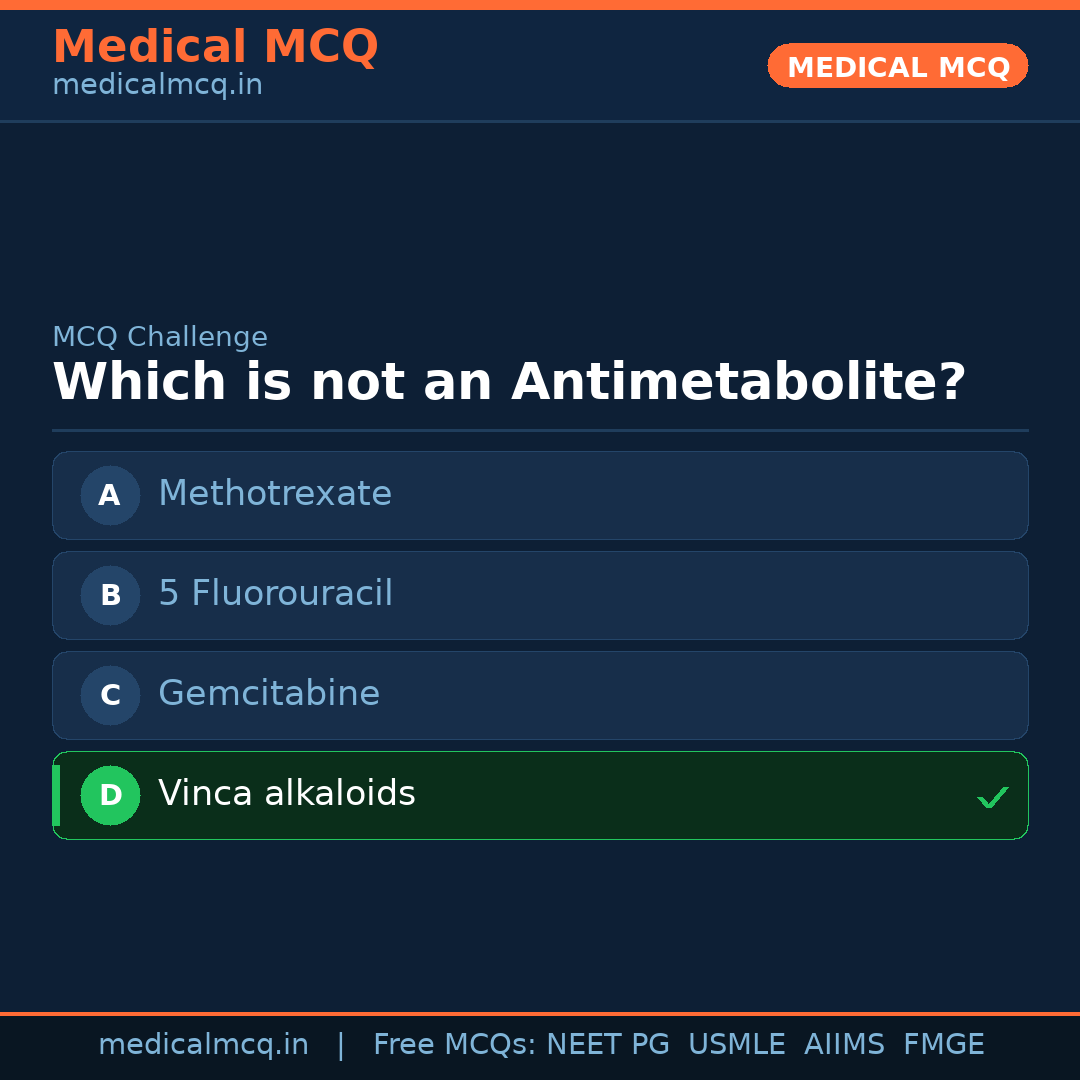Open medicalmcq.in link in the footer

click(203, 1045)
